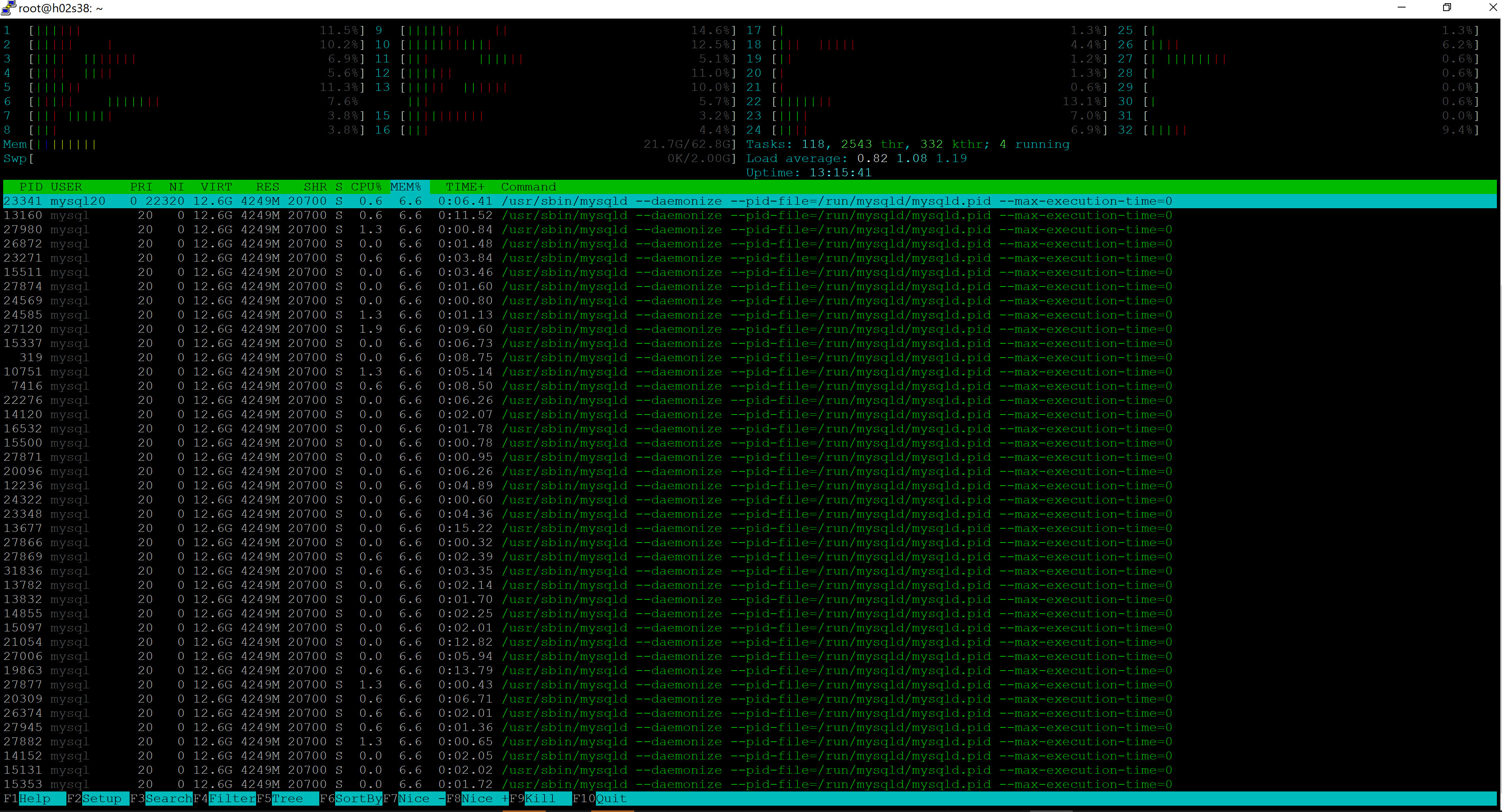Sort by the VIRT column header
Screen dimensions: 1502x812
pyautogui.click(x=216, y=187)
